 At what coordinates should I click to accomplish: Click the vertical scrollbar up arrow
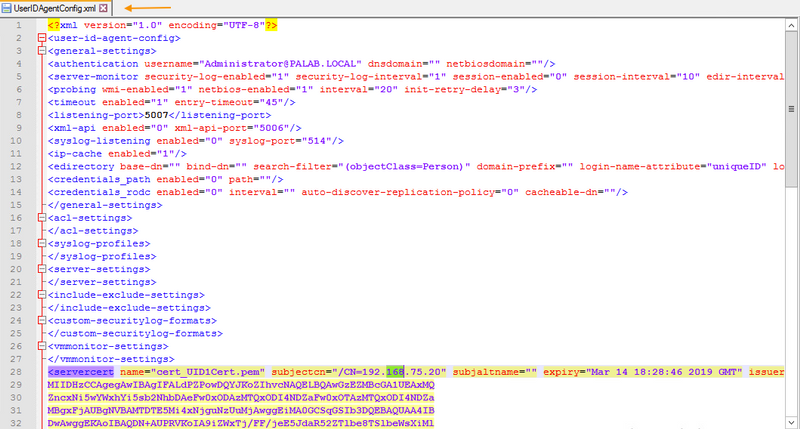click(x=791, y=25)
